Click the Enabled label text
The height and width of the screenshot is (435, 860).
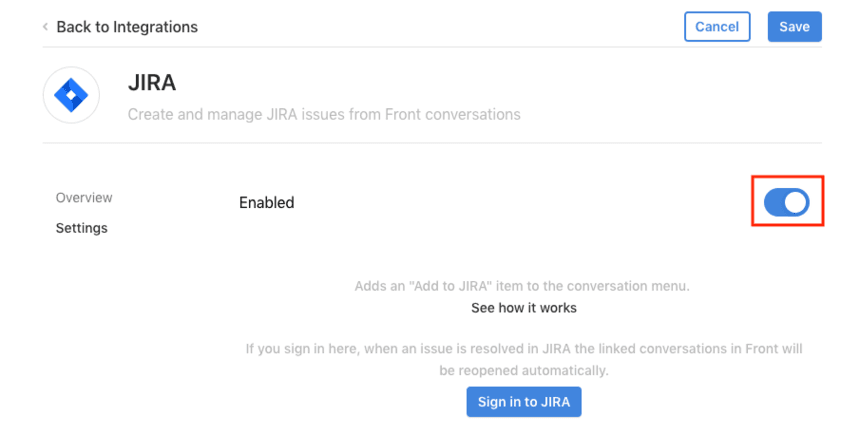point(267,202)
